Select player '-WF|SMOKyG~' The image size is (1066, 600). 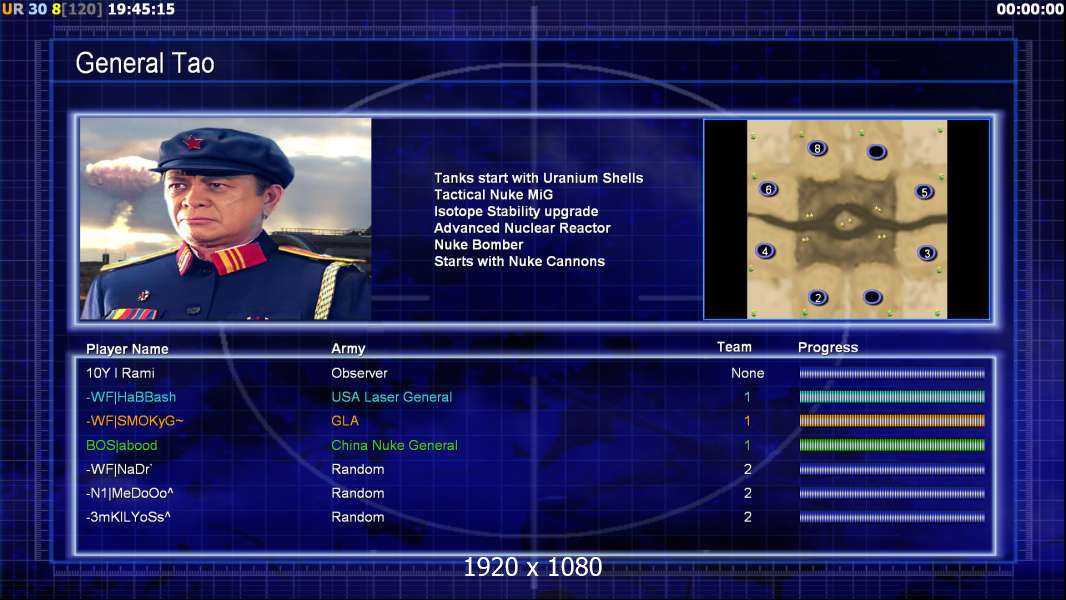tap(135, 421)
